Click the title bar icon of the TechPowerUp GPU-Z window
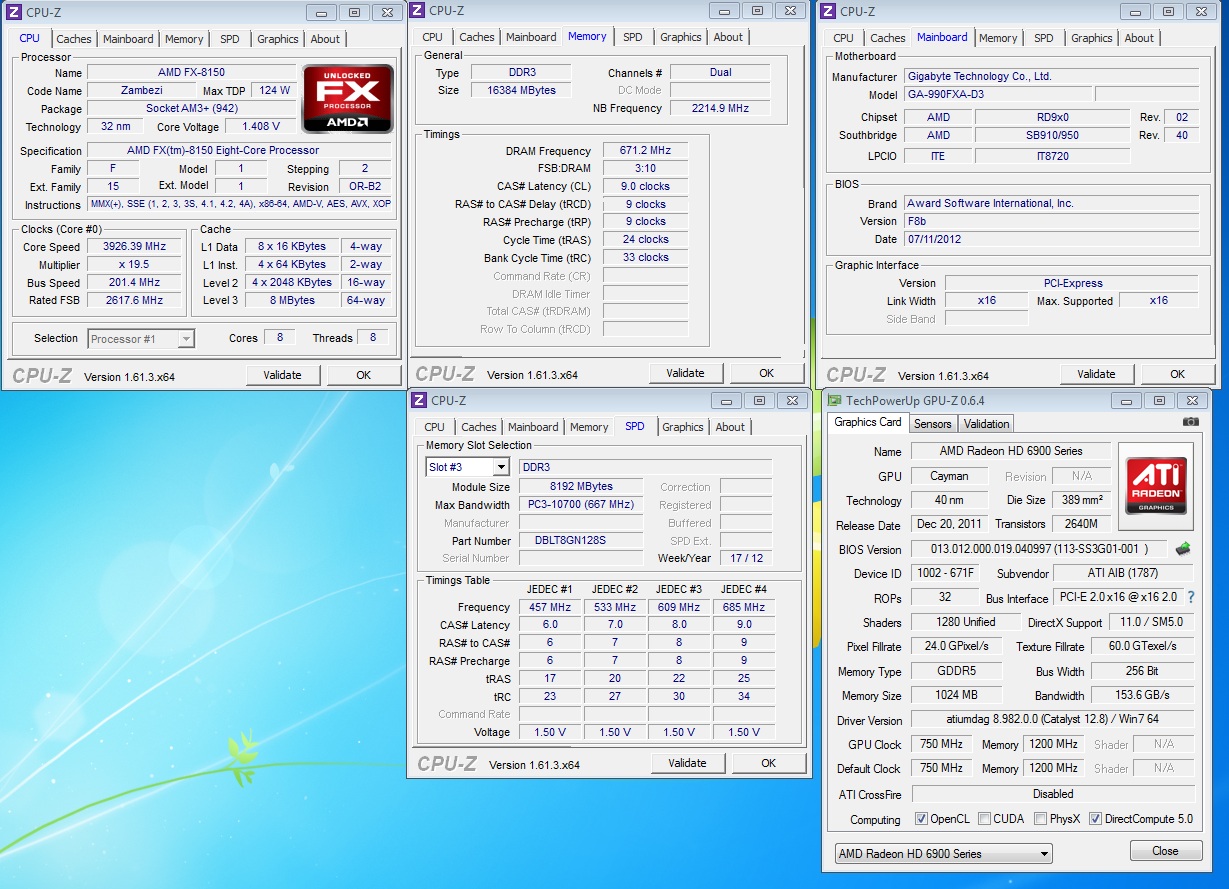Screen dimensions: 1229x889 [834, 400]
